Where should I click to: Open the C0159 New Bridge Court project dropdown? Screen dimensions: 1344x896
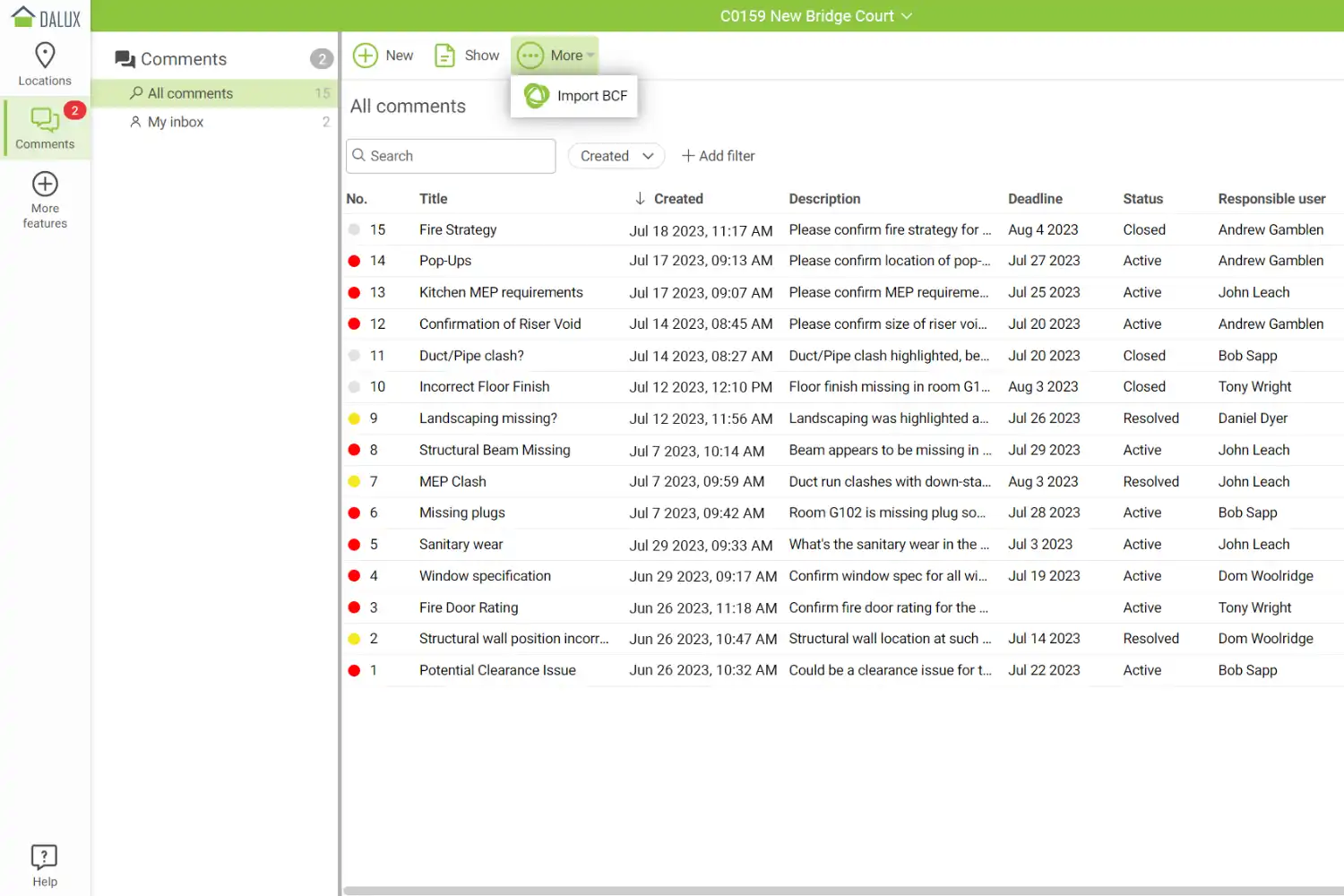coord(815,16)
